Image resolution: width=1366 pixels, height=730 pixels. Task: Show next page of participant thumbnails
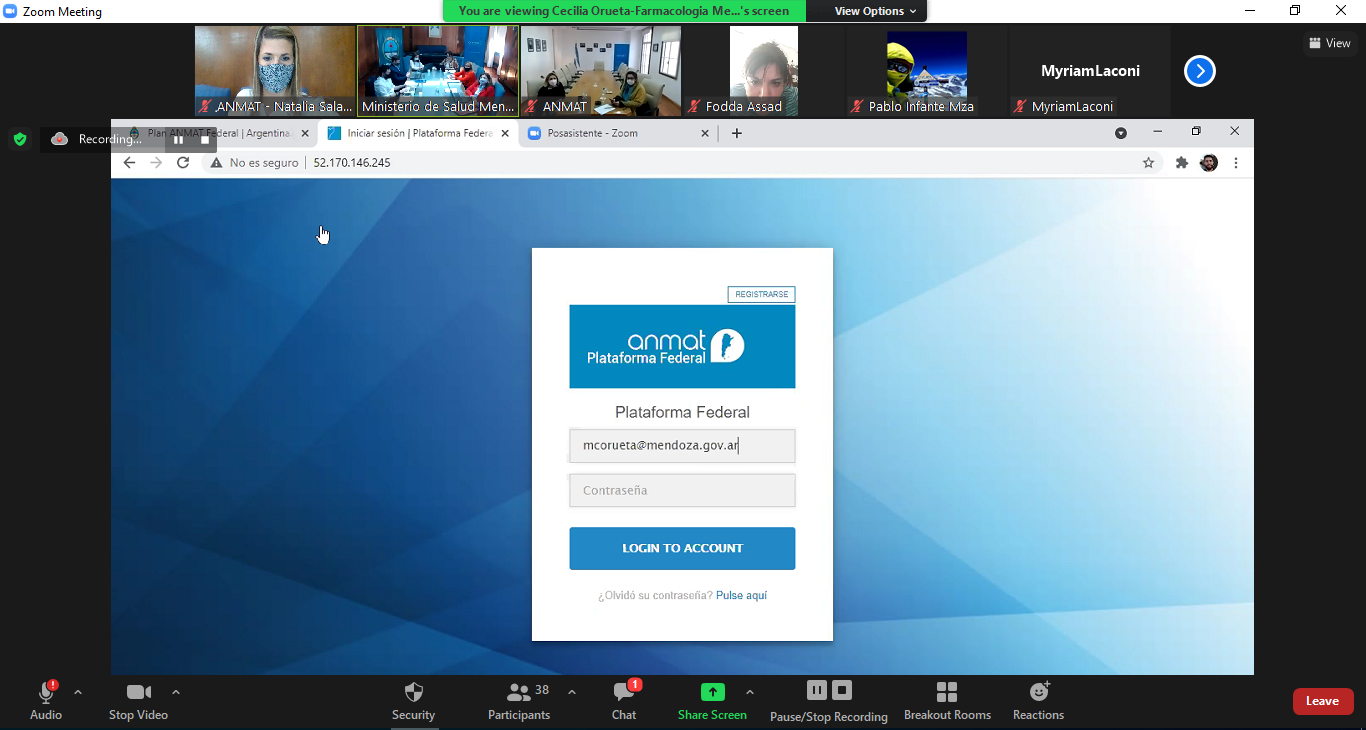point(1199,71)
